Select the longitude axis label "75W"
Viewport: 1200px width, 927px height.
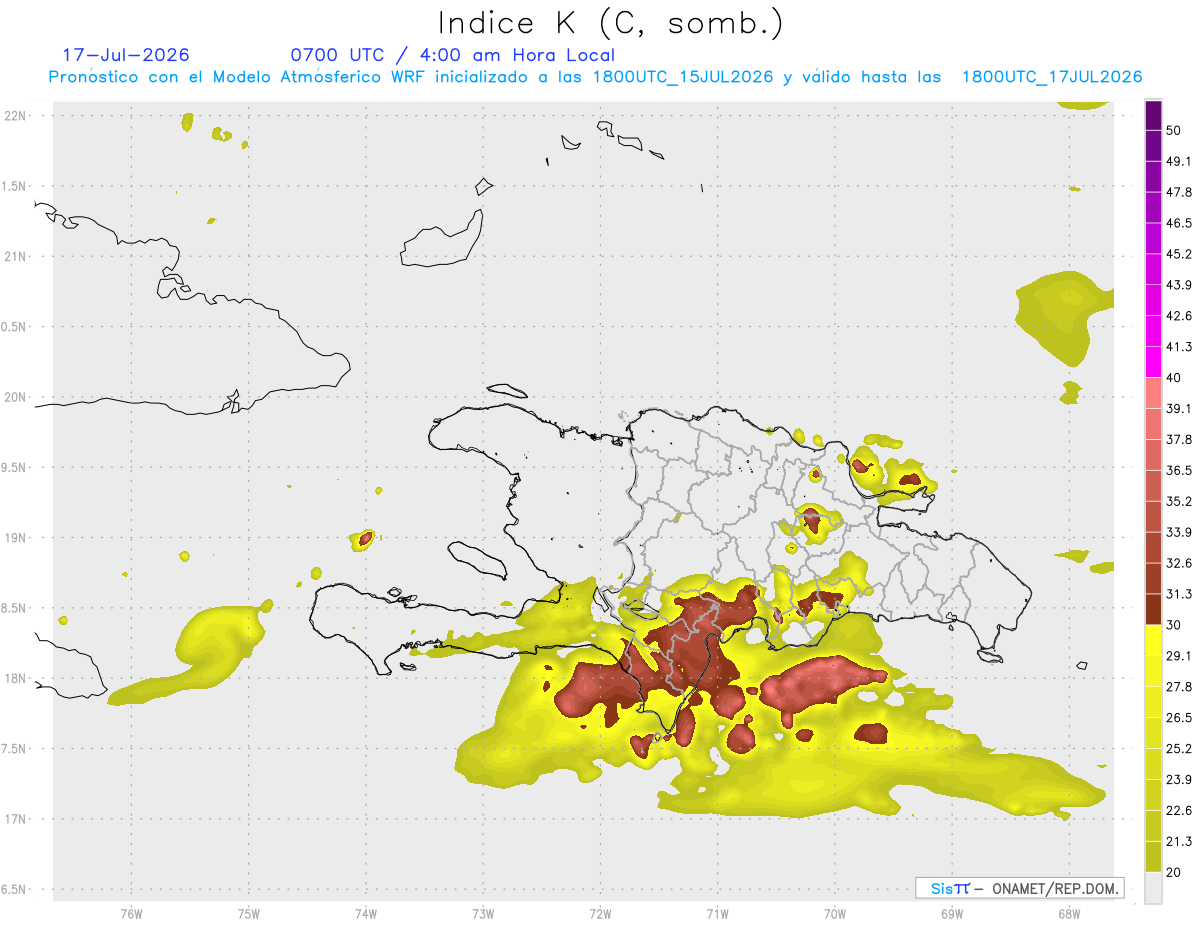pos(249,914)
